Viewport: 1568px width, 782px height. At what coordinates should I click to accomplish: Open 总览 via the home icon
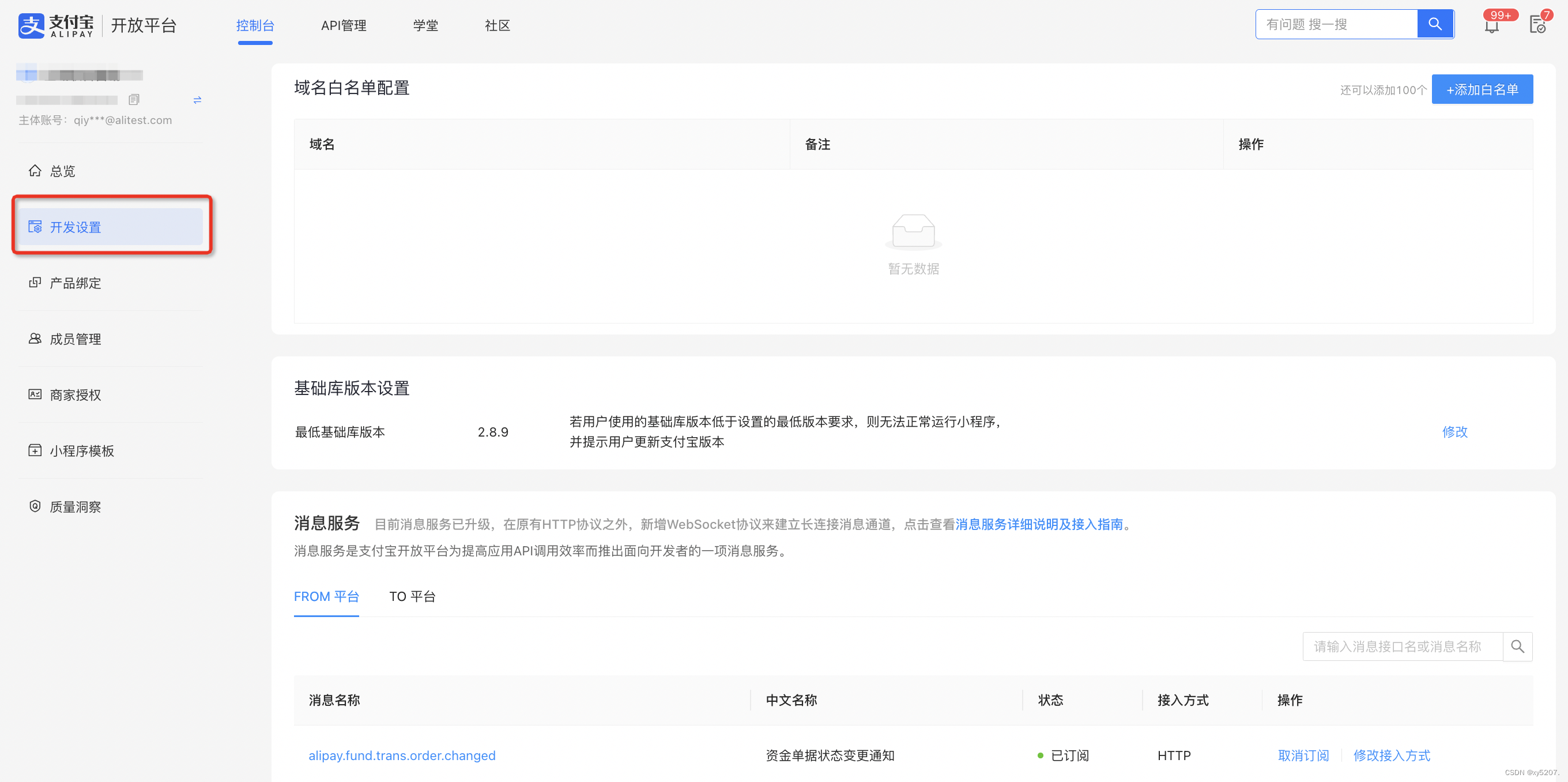(x=35, y=171)
